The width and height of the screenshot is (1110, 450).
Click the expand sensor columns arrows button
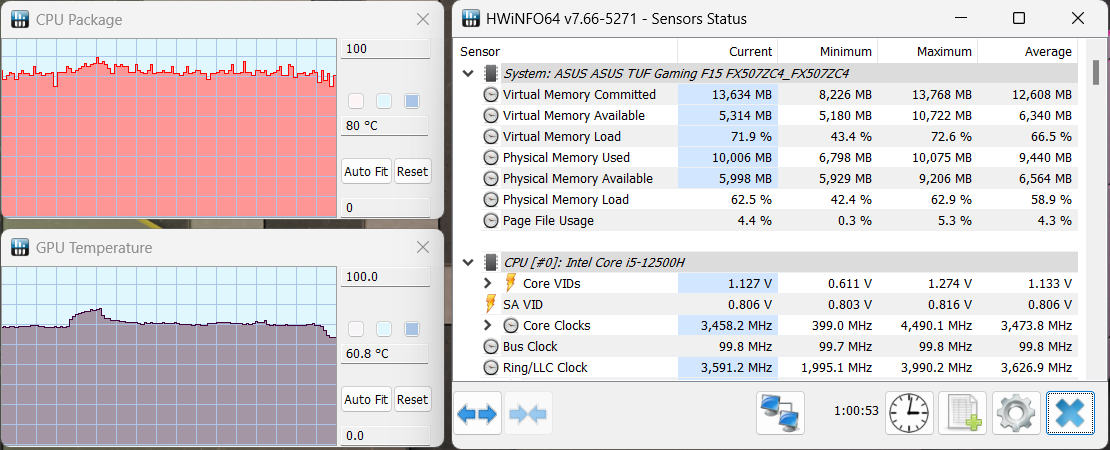(477, 414)
